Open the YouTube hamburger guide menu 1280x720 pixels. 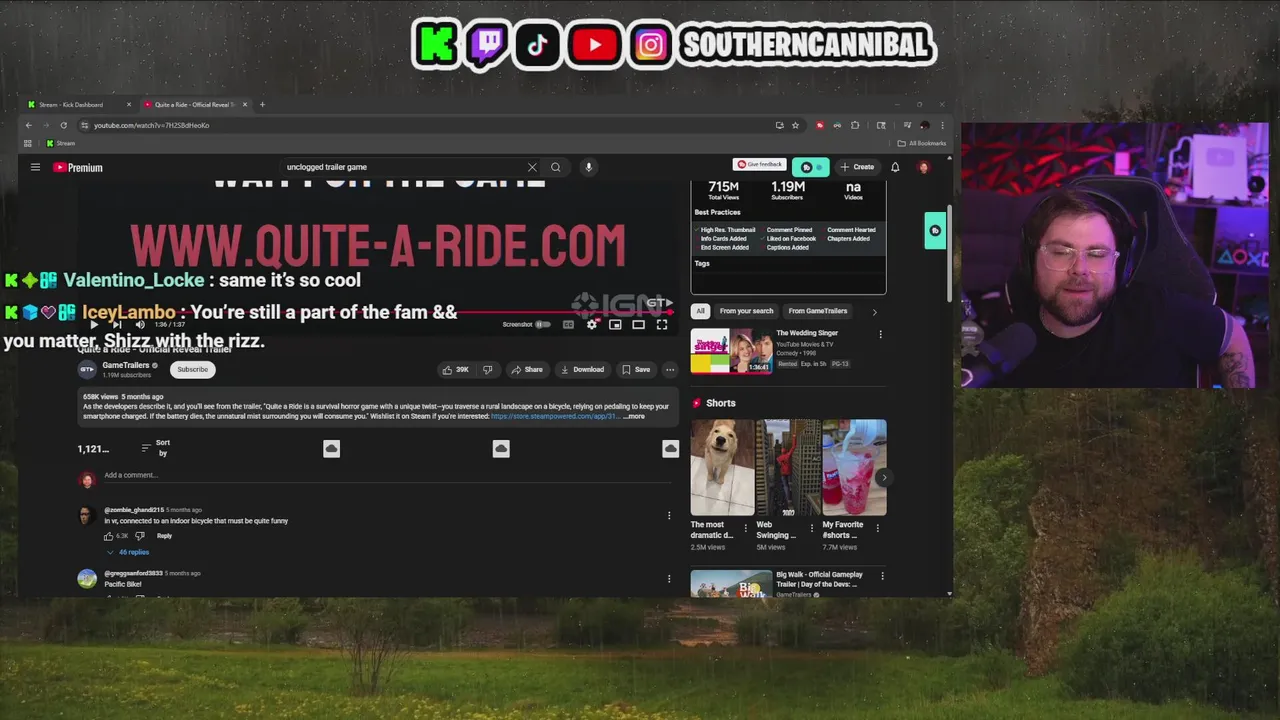click(35, 167)
